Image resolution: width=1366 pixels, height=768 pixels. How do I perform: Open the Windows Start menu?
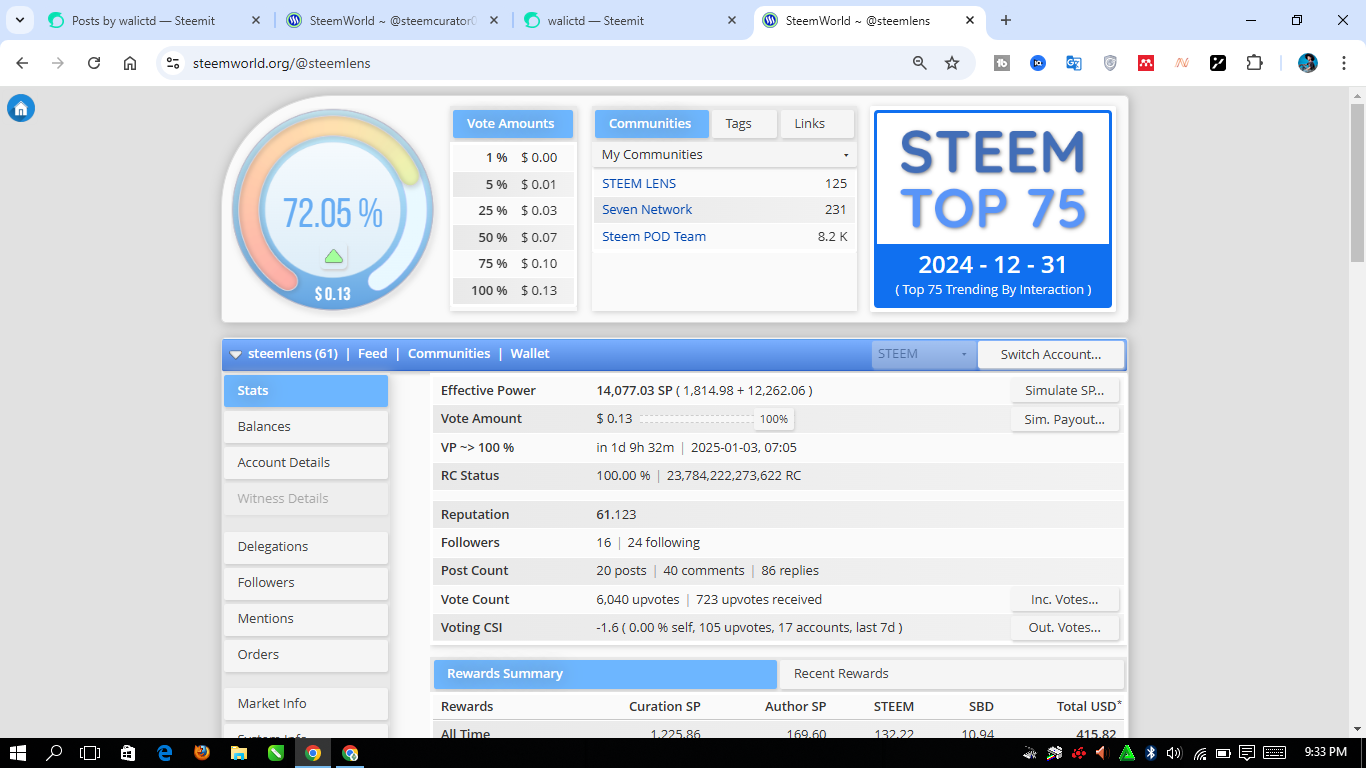18,753
